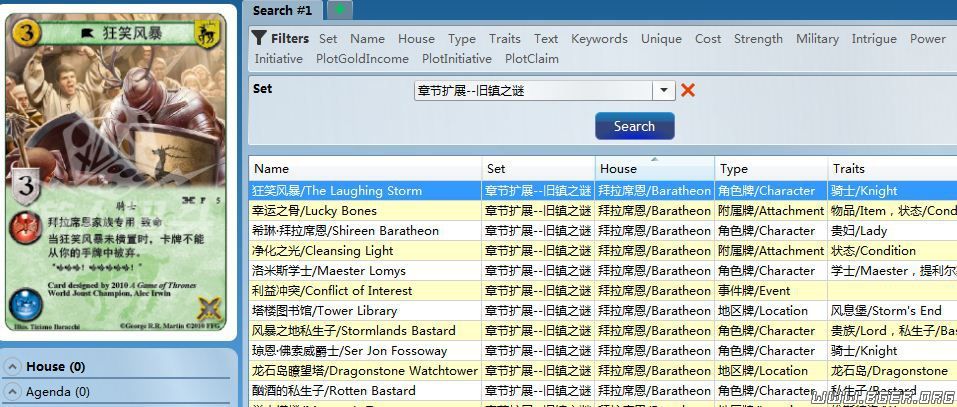Screen dimensions: 957x407
Task: Click the green new search tab icon
Action: coord(340,10)
